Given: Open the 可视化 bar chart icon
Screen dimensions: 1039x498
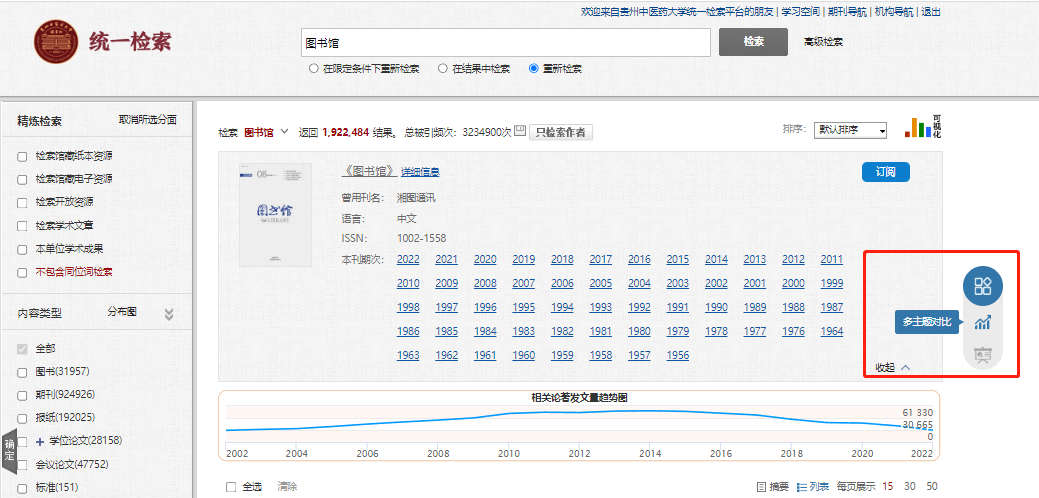Looking at the screenshot, I should click(918, 127).
